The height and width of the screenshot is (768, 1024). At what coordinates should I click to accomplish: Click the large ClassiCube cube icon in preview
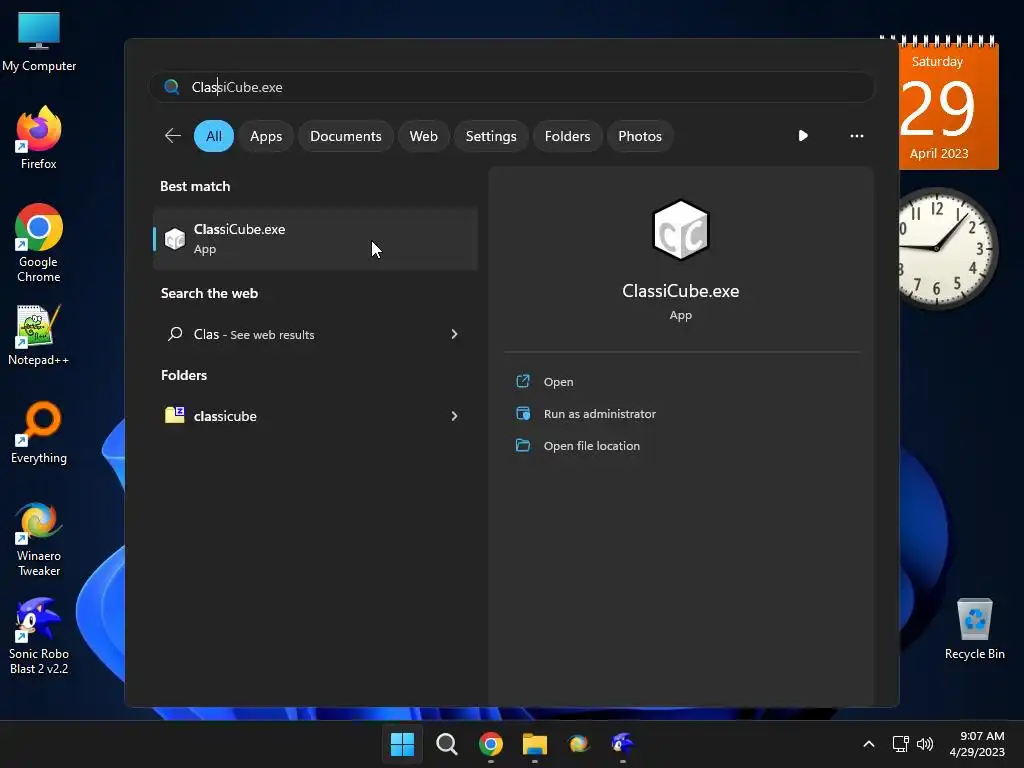(x=680, y=230)
